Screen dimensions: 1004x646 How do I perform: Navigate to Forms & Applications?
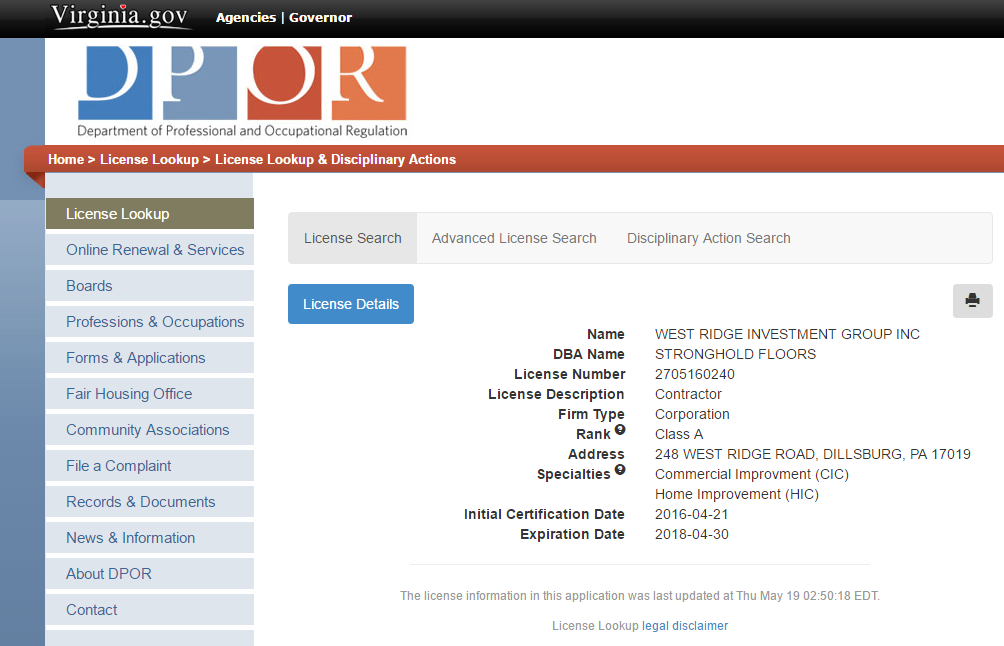coord(135,358)
